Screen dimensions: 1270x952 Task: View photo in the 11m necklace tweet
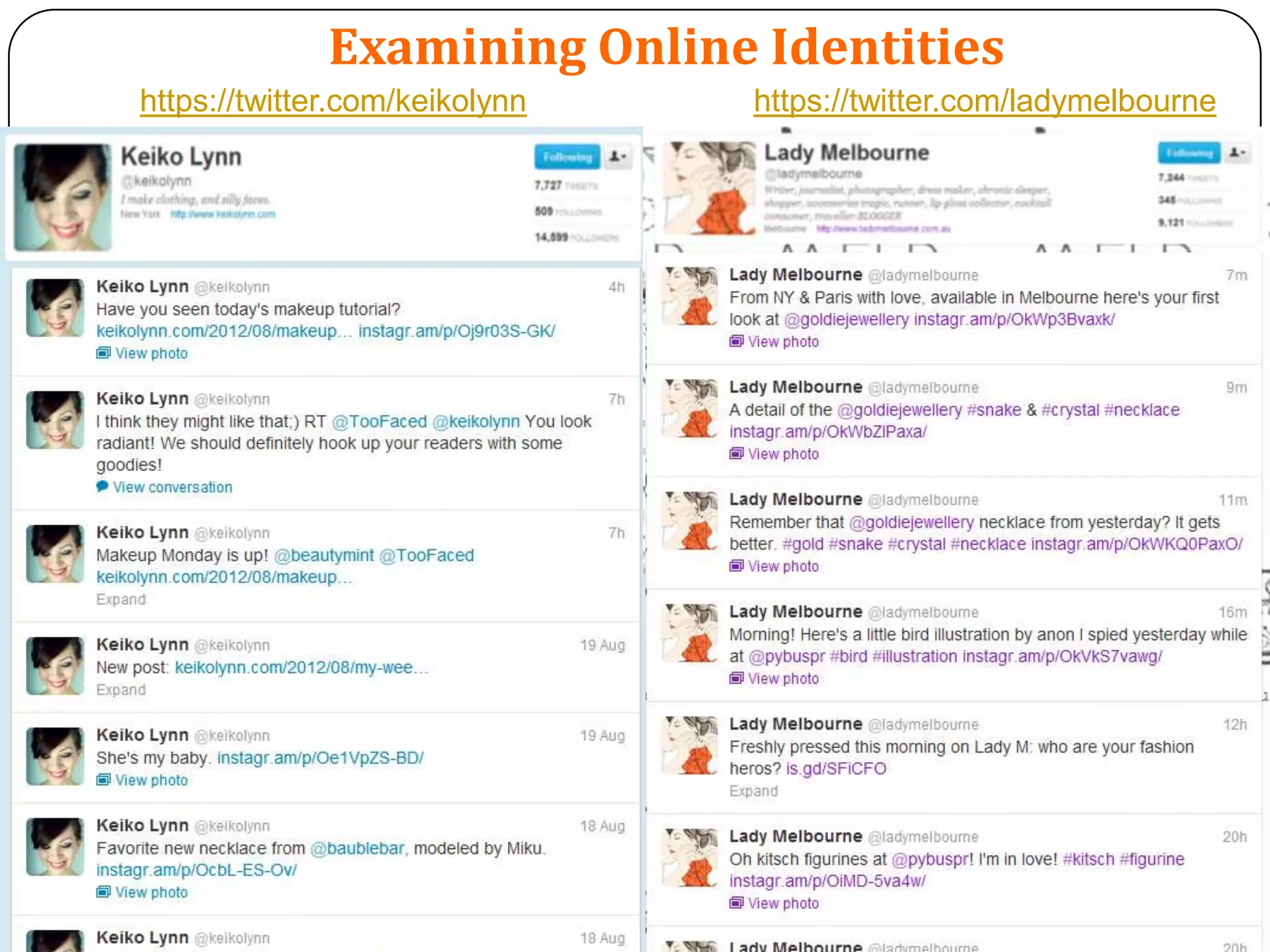tap(783, 566)
